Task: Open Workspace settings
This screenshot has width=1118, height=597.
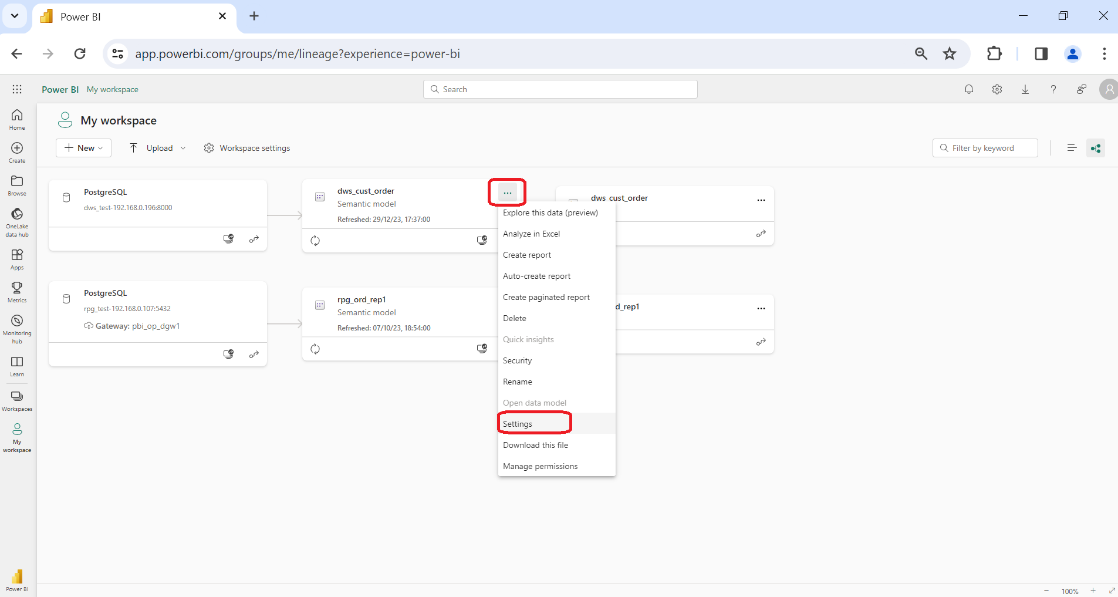Action: 247,148
